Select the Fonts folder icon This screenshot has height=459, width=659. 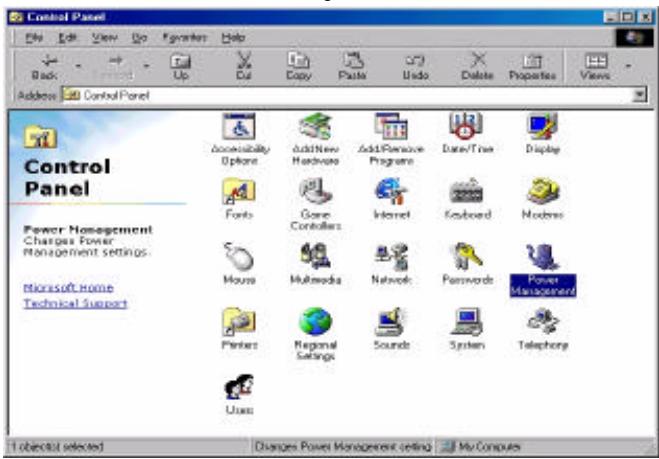click(x=239, y=192)
